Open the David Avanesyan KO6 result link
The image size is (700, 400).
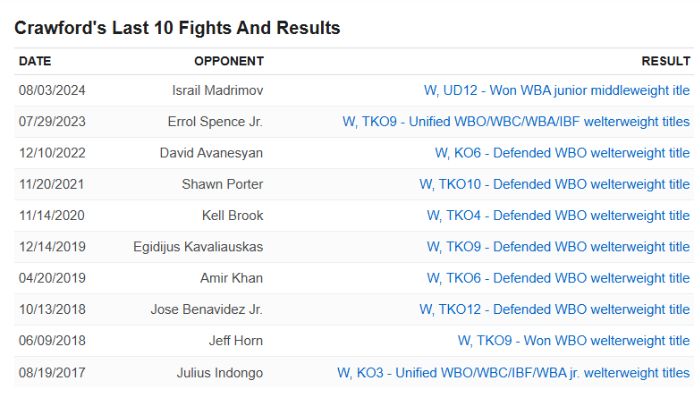pos(562,153)
